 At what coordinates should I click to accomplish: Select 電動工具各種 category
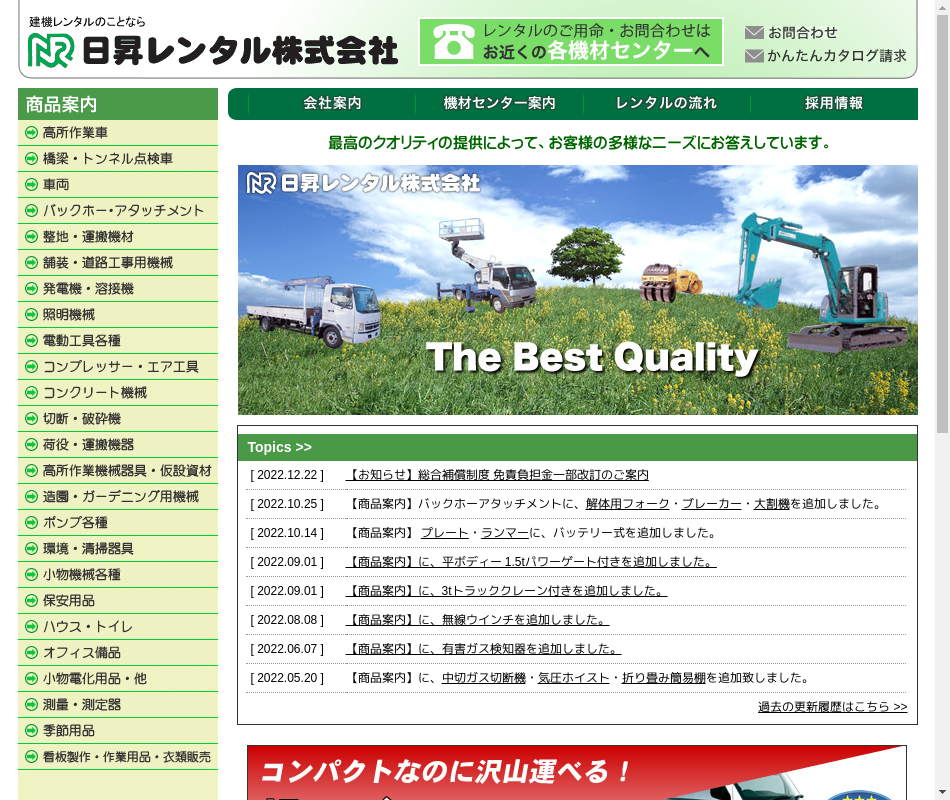click(118, 341)
